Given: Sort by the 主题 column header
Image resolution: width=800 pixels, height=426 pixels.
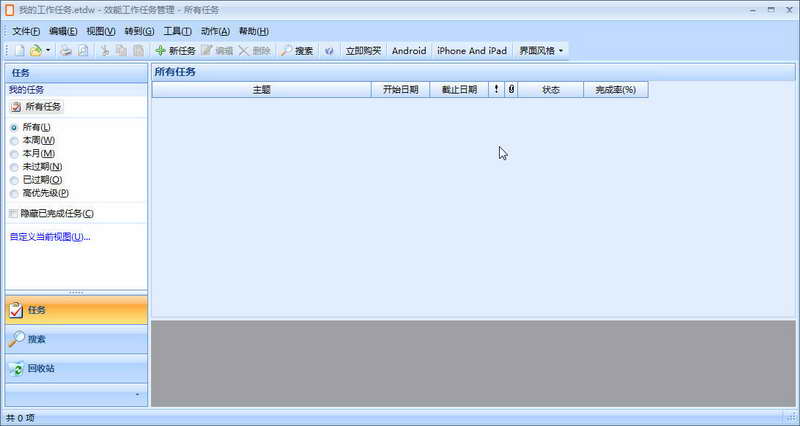Looking at the screenshot, I should [x=262, y=90].
